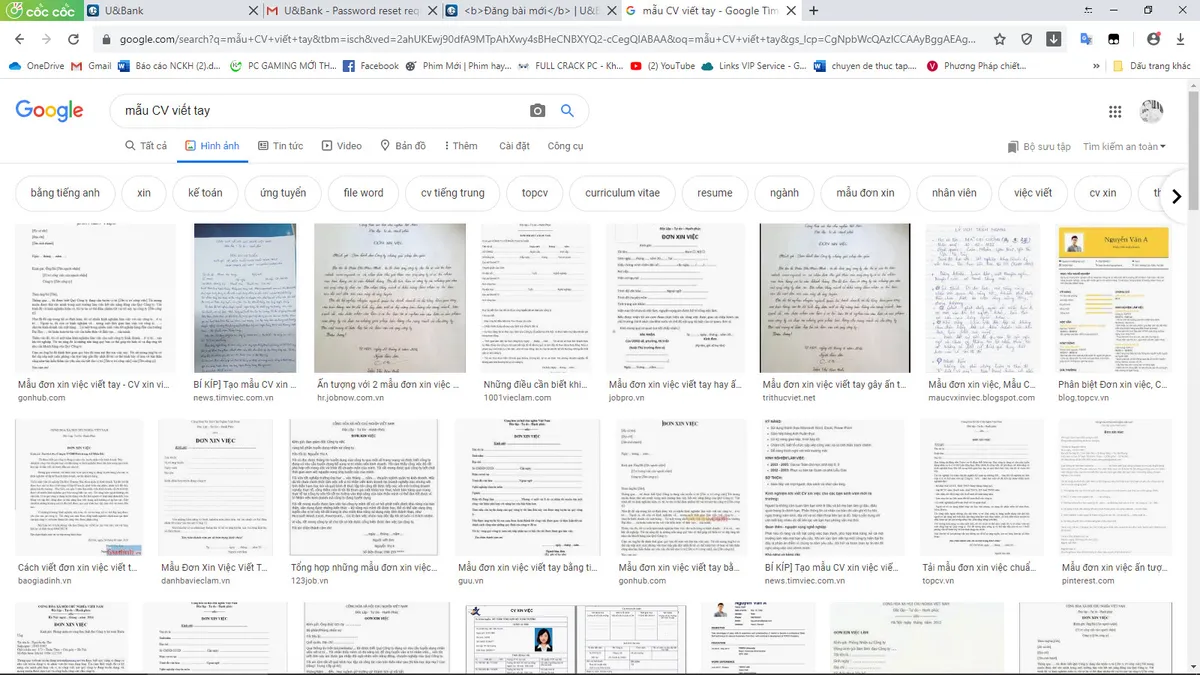Open the Google apps grid

tap(1115, 111)
